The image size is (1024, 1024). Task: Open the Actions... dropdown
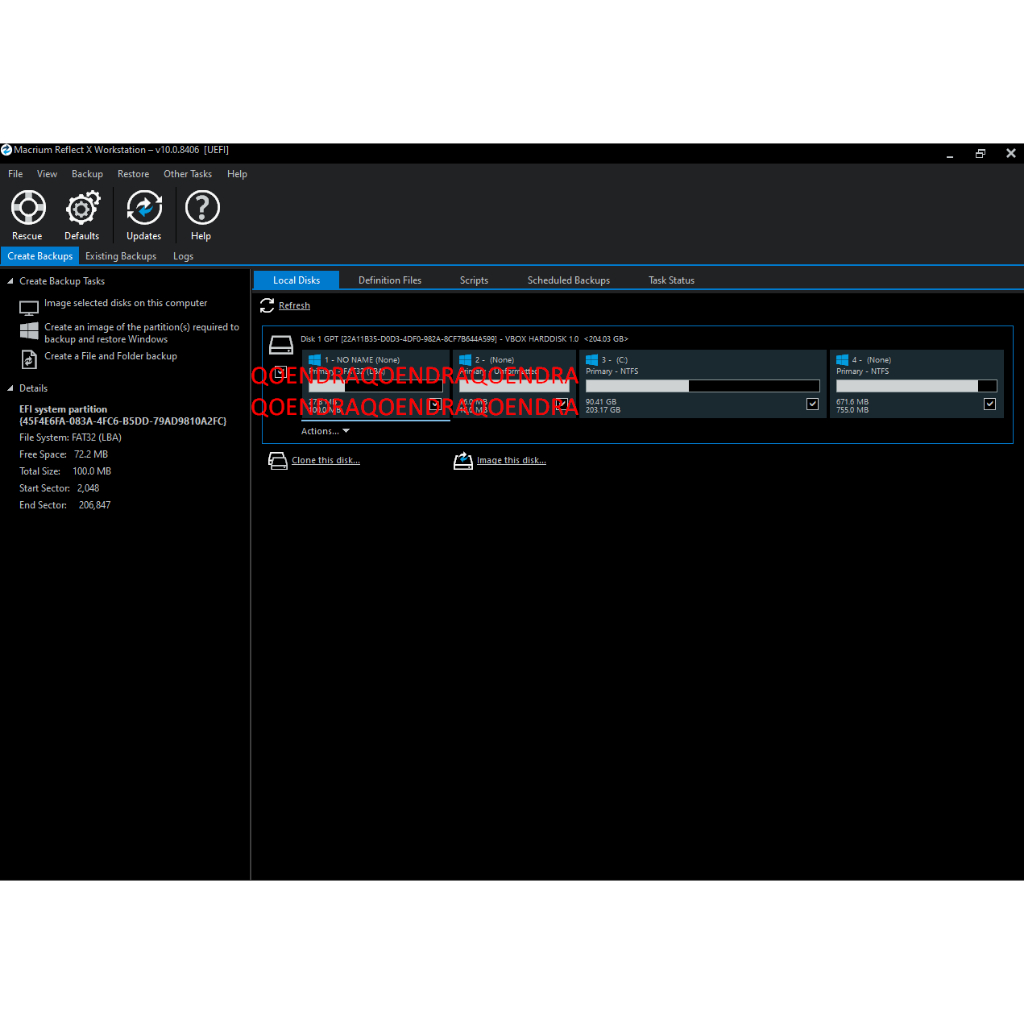[325, 431]
